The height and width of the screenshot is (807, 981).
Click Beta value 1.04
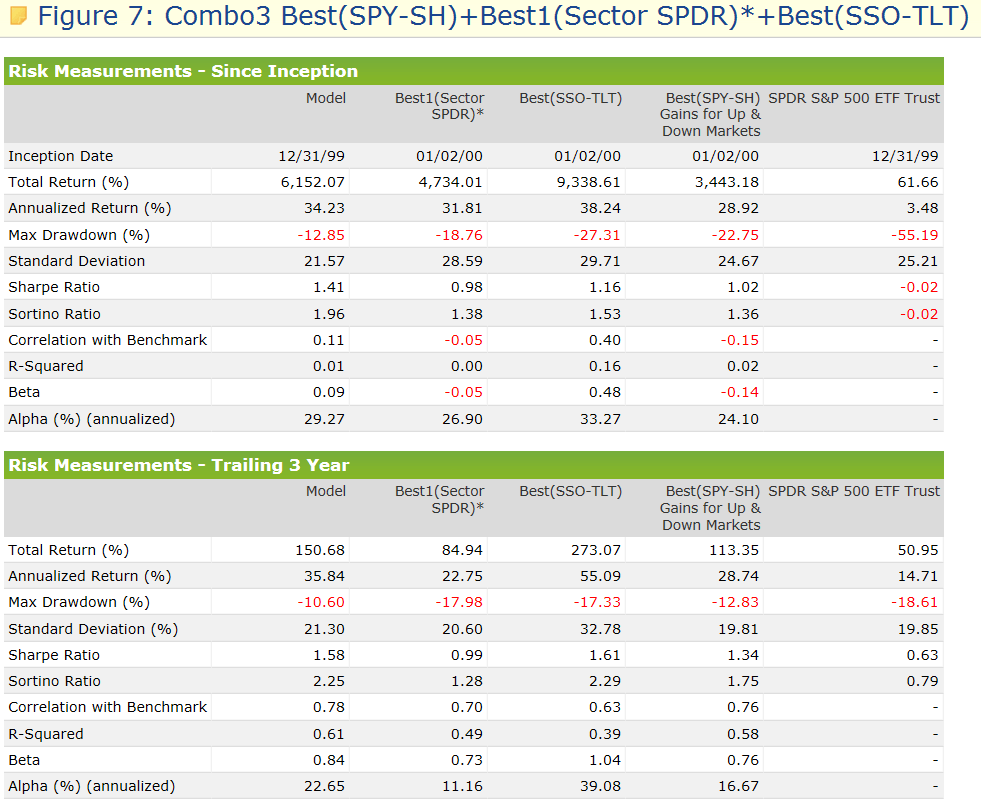[x=604, y=760]
